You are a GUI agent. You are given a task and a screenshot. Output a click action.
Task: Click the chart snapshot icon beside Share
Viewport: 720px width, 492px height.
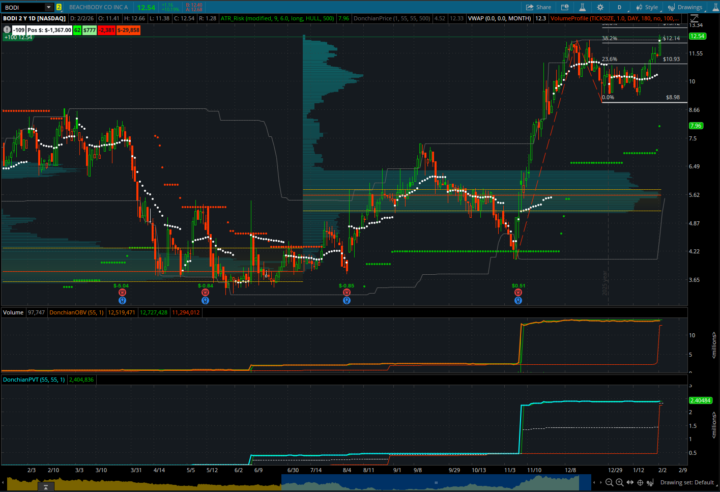tap(562, 6)
